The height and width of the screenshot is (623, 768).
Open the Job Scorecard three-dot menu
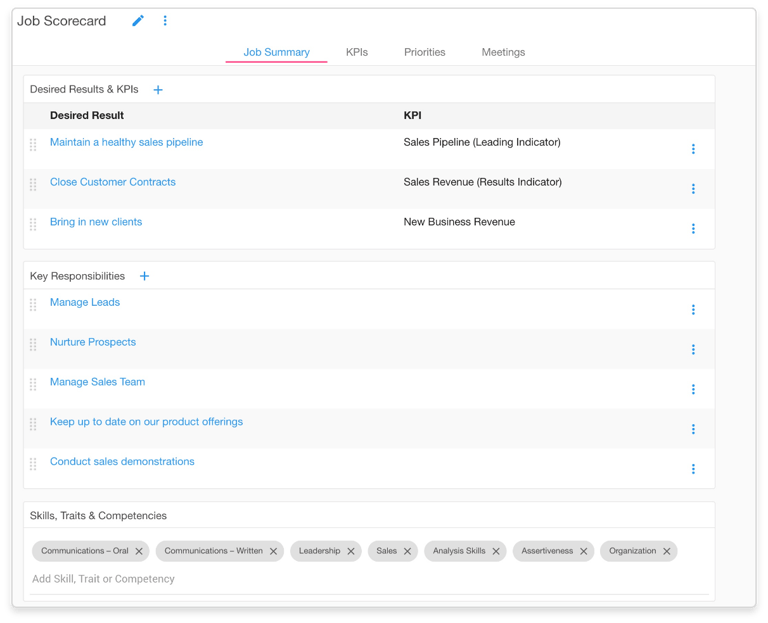[x=165, y=21]
